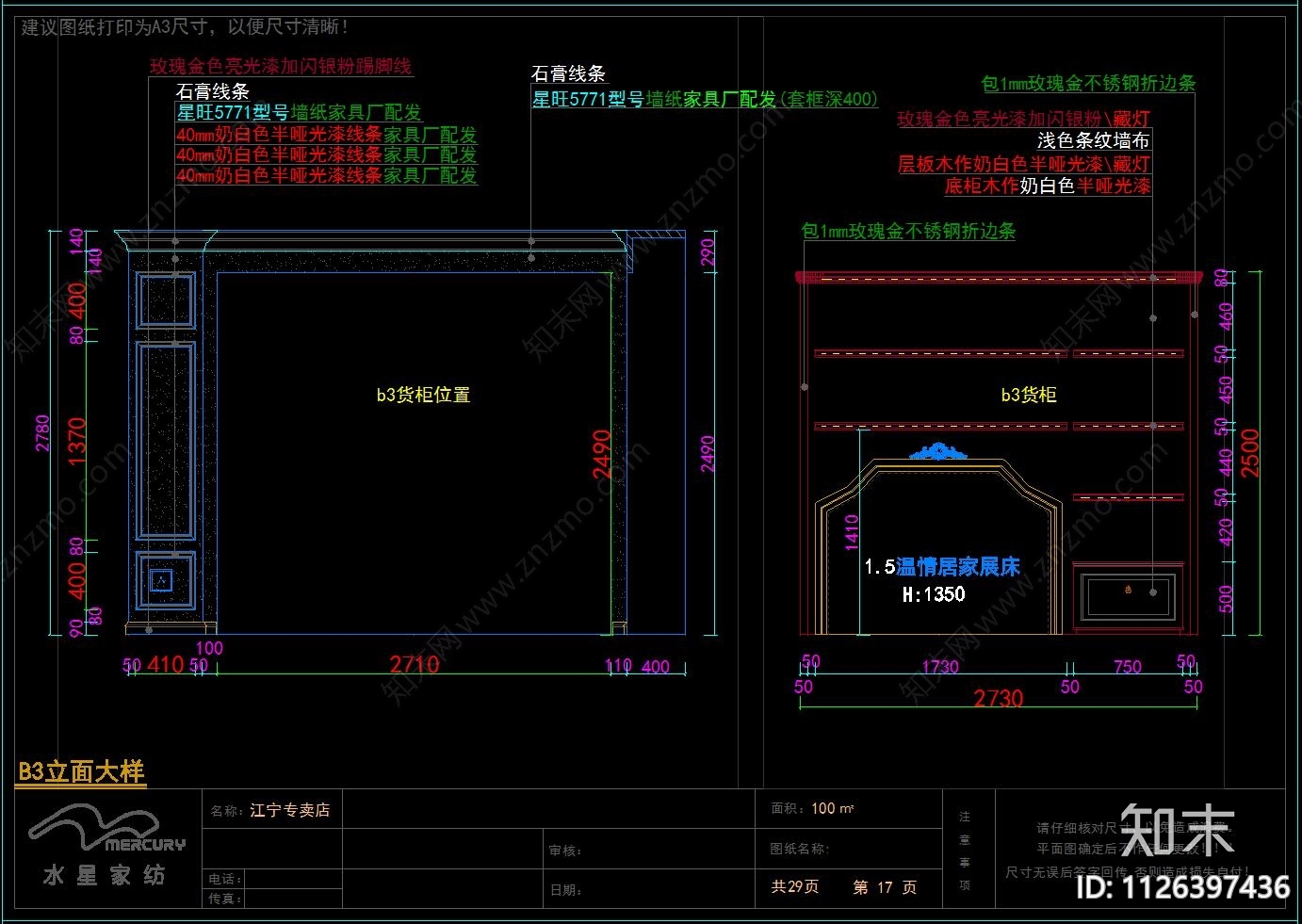This screenshot has height=924, width=1302.
Task: Select the red 2710 width dimension
Action: pos(415,665)
